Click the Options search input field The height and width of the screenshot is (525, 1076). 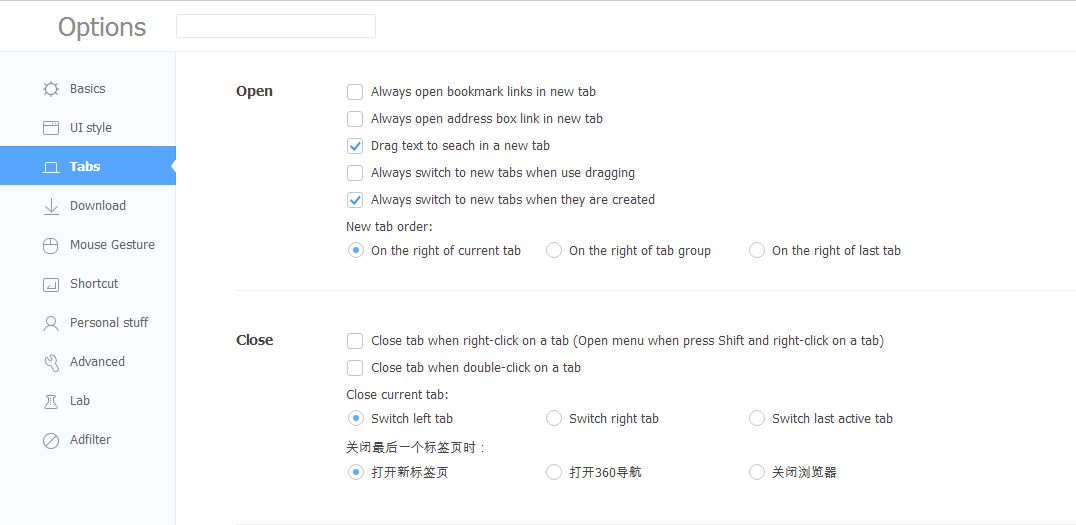[x=276, y=26]
